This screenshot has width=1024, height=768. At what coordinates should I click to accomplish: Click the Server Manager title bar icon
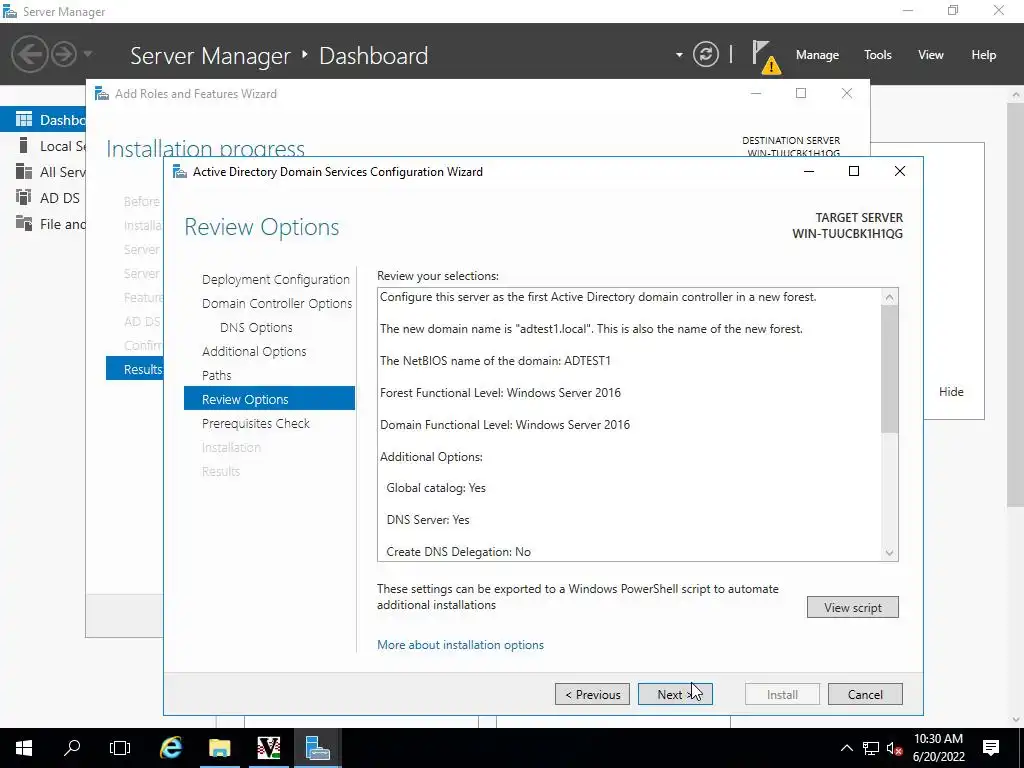tap(10, 11)
